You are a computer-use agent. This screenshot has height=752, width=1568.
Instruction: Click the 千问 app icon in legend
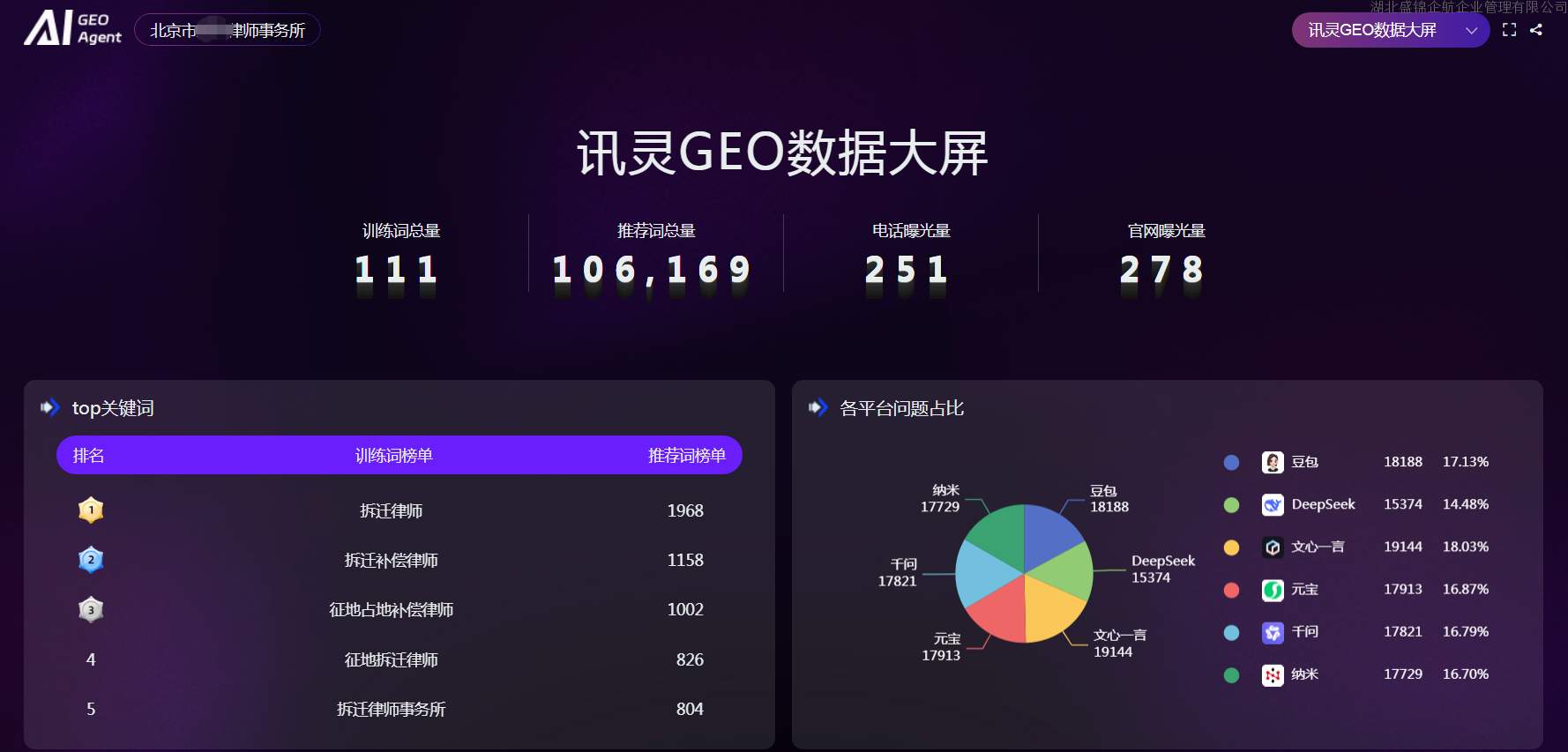coord(1273,632)
